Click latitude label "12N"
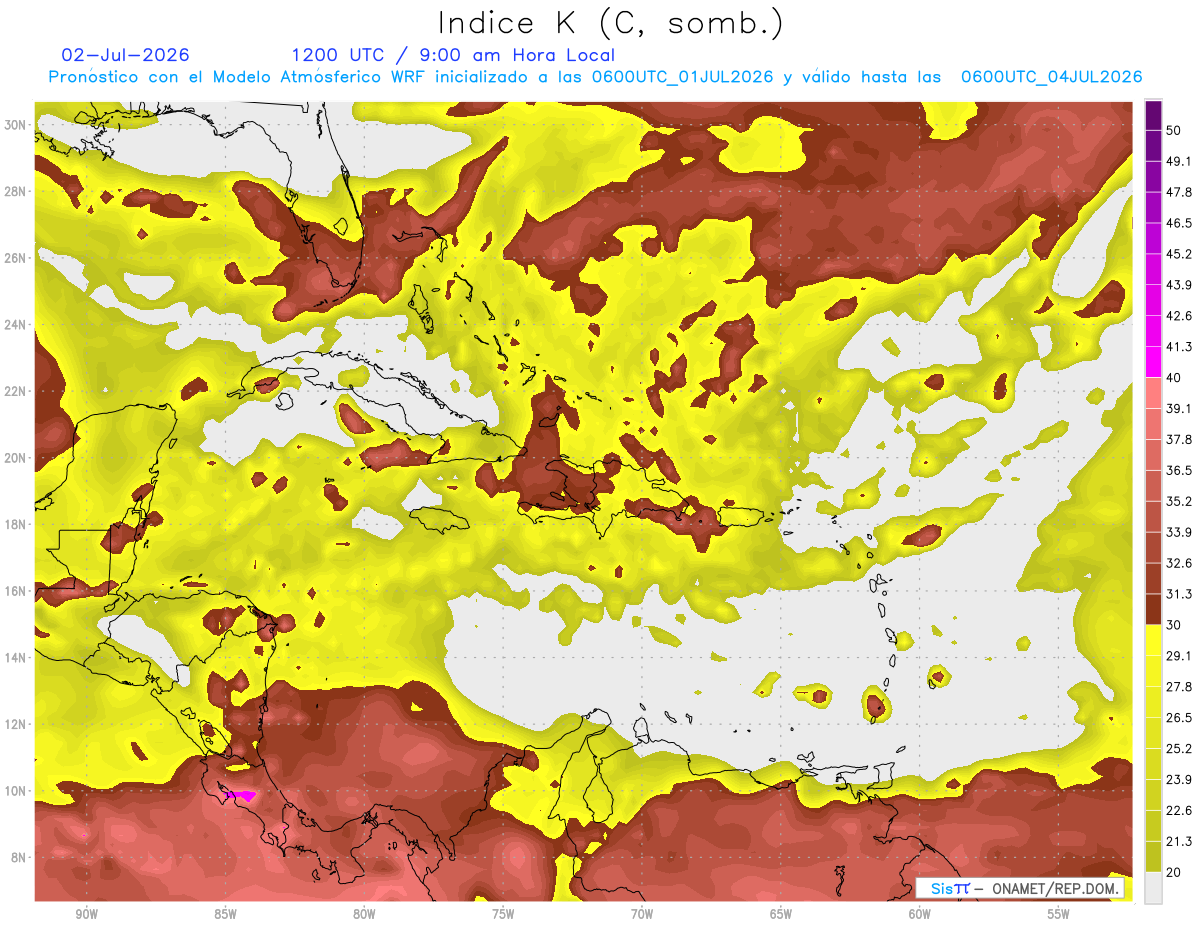The image size is (1200, 927). pyautogui.click(x=14, y=724)
